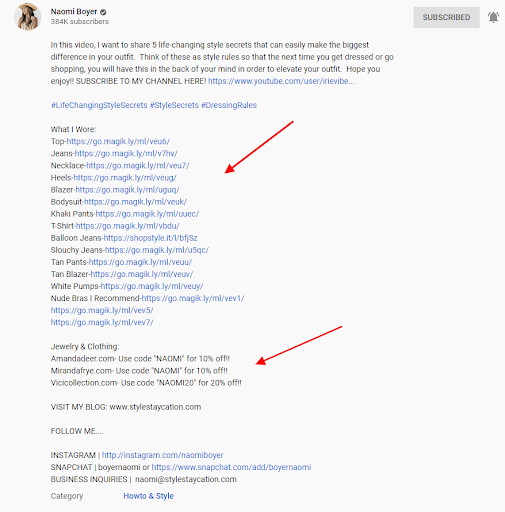This screenshot has width=505, height=512.
Task: Open the Khaki Pants product link
Action: 147,214
